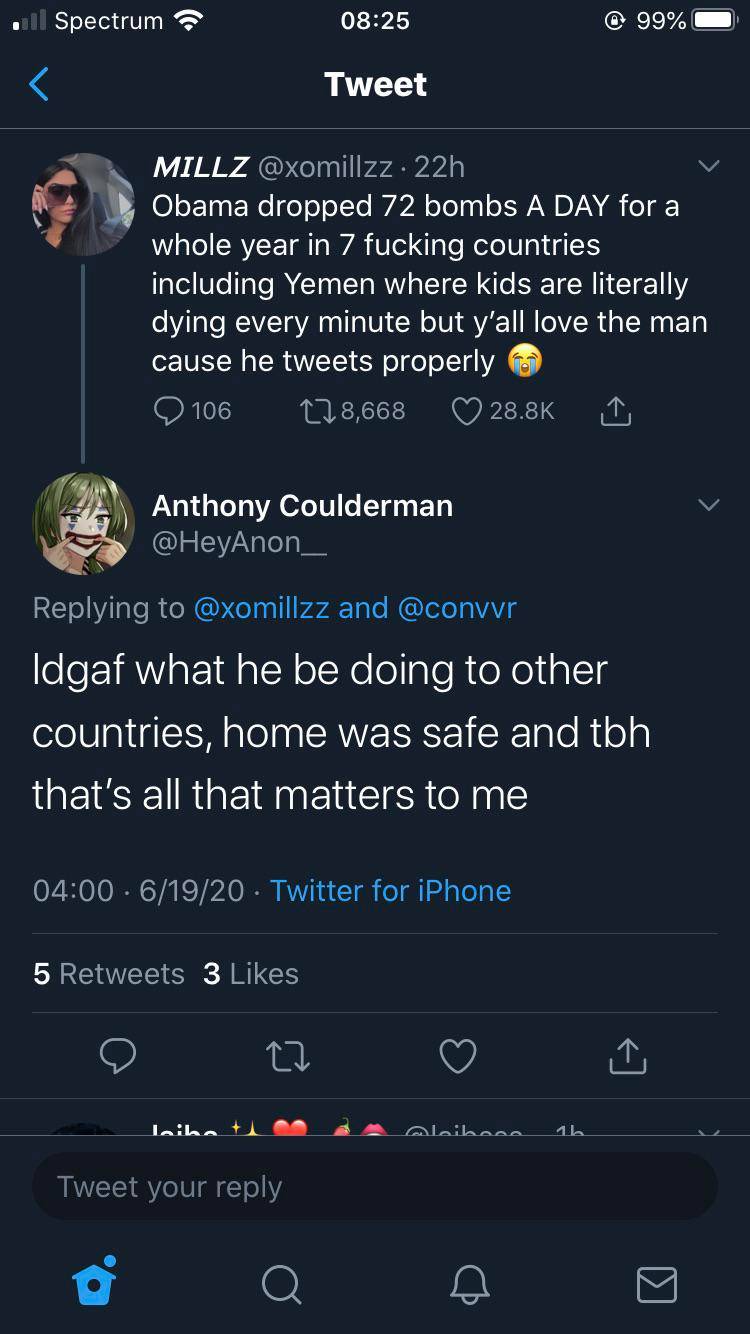
Task: Share Anthony Coulderman's reply
Action: pyautogui.click(x=627, y=1056)
